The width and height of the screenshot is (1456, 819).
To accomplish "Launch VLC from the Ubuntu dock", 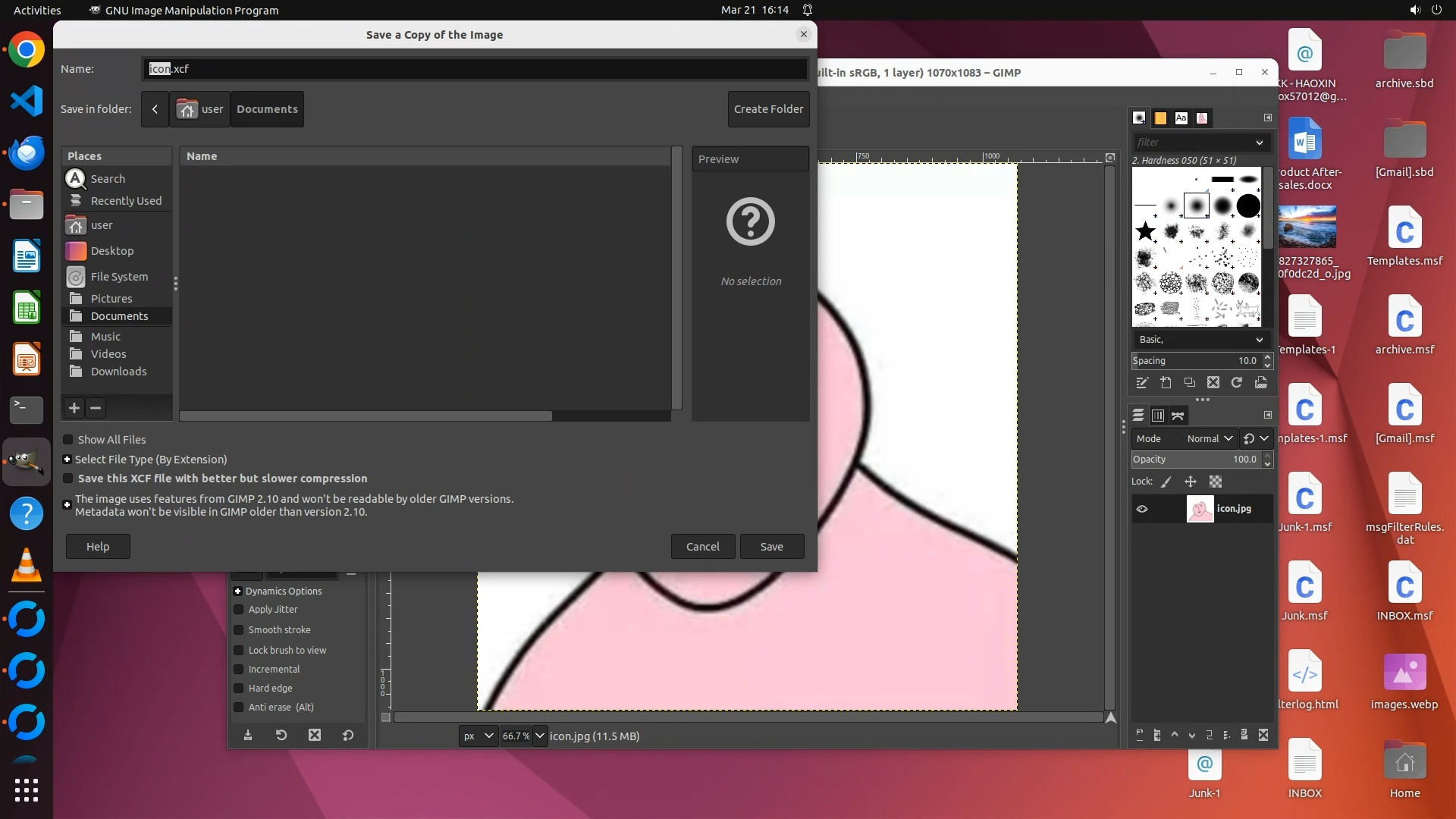I will click(x=27, y=566).
